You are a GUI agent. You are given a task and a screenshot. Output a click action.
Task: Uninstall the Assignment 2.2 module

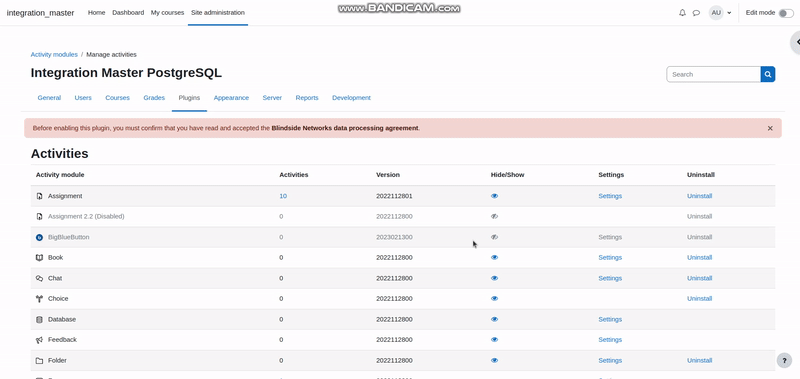699,216
